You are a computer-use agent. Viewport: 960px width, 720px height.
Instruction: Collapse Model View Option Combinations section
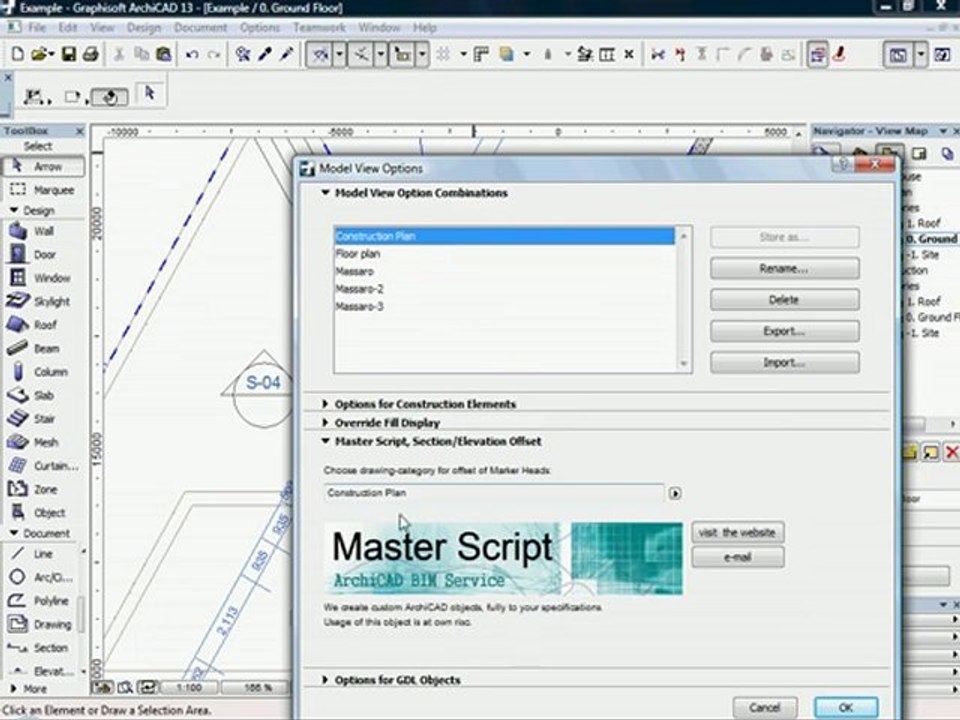(x=325, y=193)
